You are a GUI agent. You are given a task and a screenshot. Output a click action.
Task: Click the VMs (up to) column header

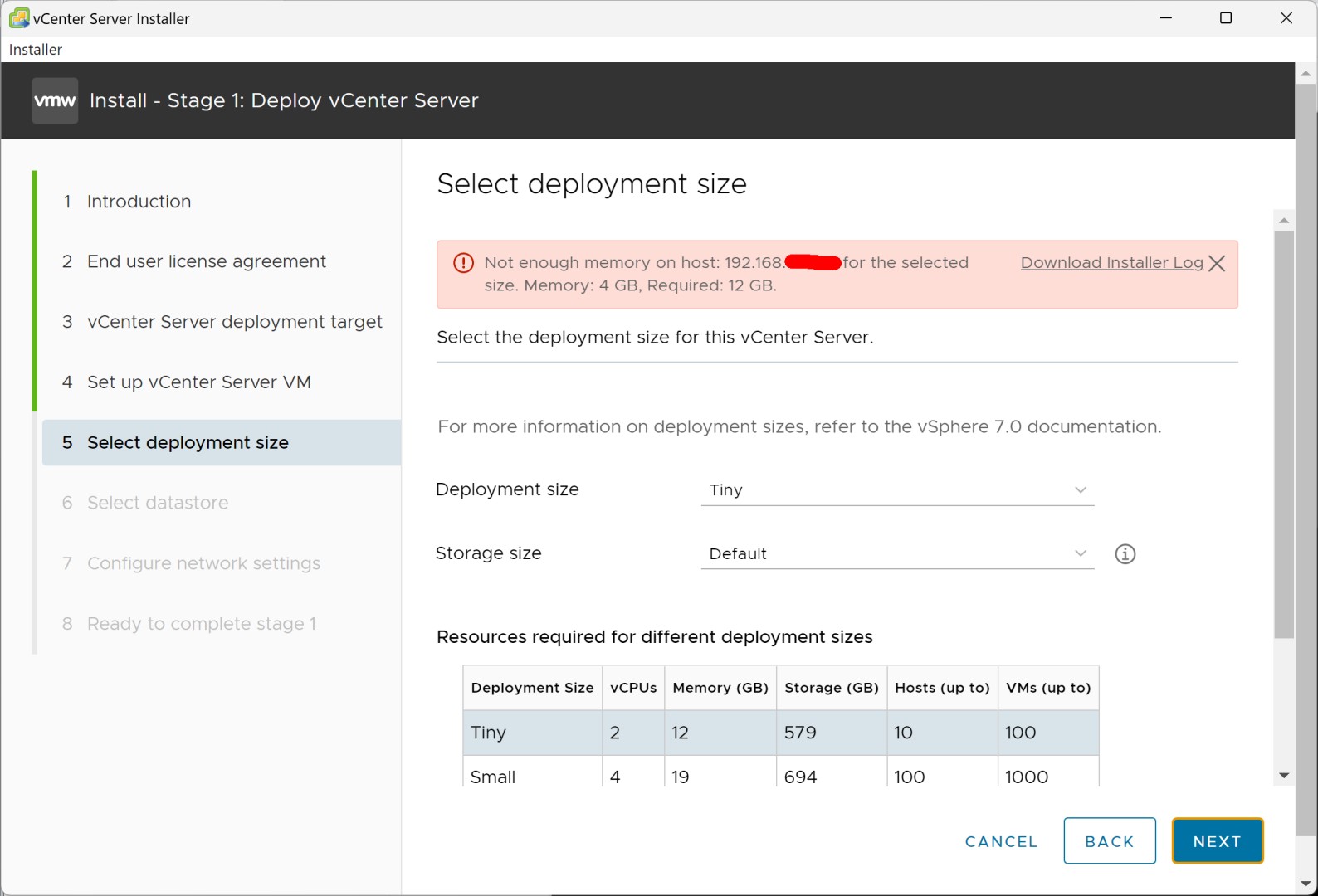pos(1048,688)
